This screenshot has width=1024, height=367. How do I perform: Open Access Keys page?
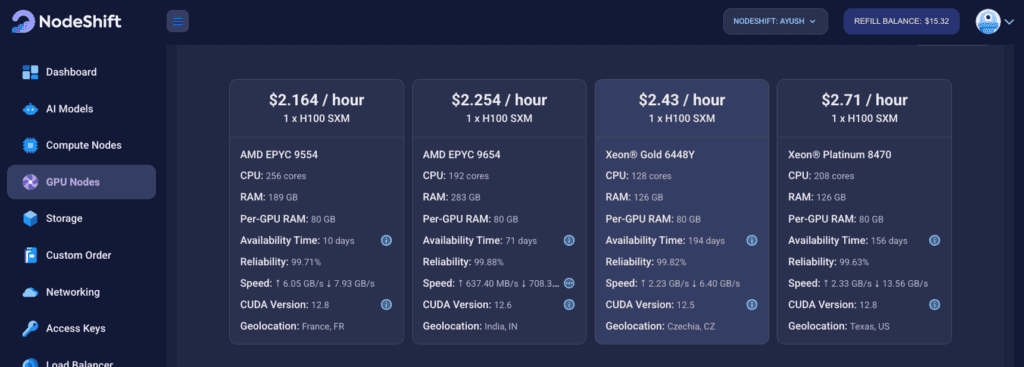tap(82, 328)
